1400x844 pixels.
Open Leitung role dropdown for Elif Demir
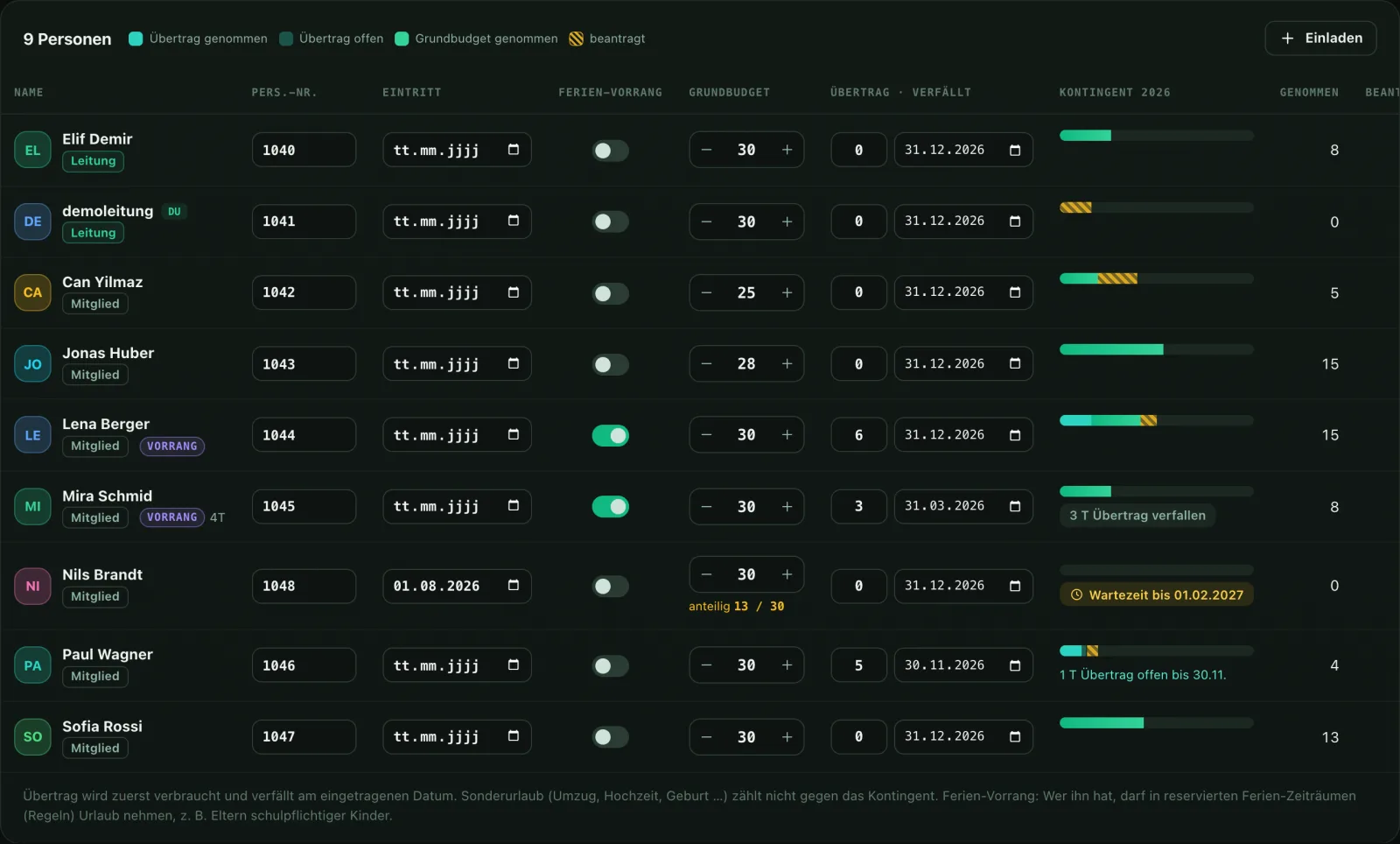pos(93,161)
